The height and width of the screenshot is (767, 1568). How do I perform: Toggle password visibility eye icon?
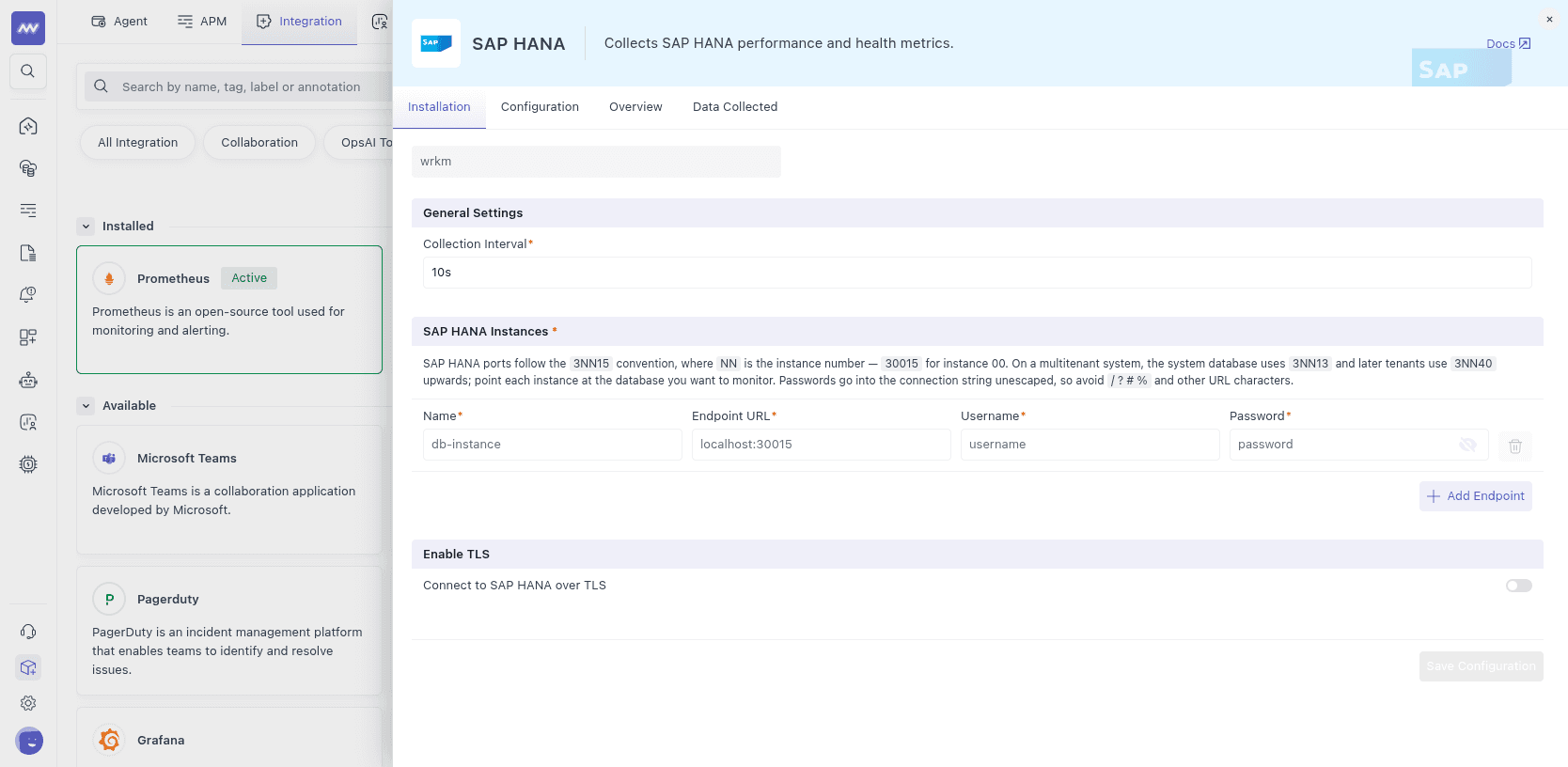coord(1467,445)
